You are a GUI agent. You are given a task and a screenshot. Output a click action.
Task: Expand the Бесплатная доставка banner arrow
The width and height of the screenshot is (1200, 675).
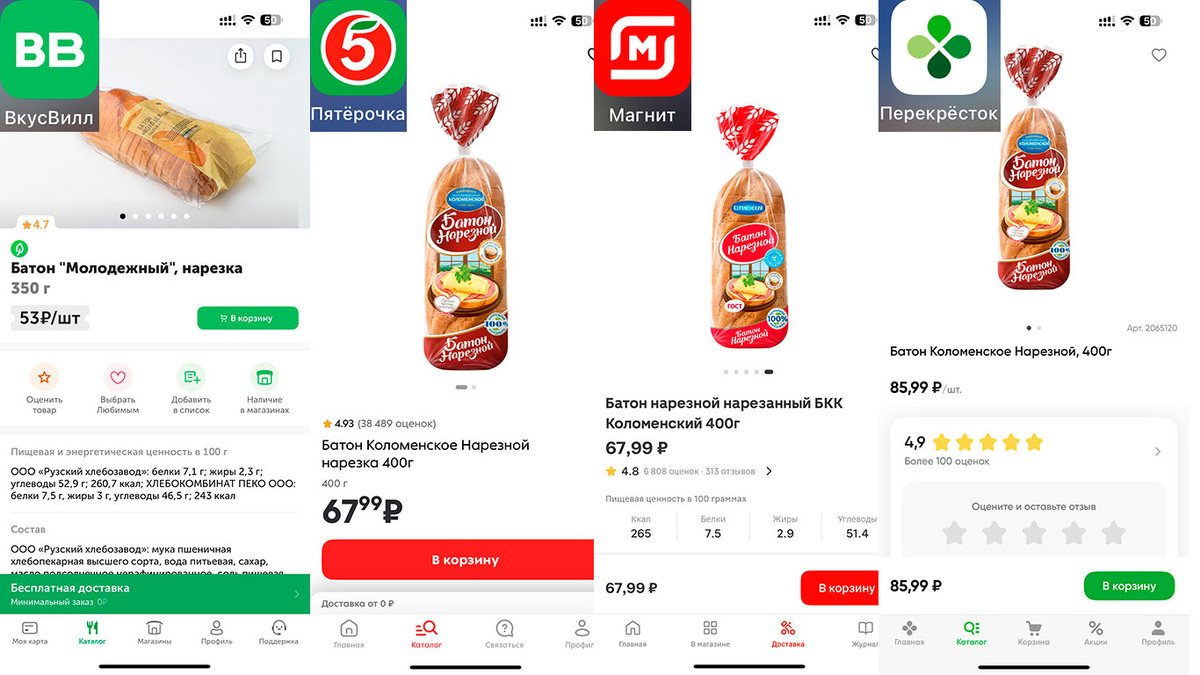click(x=297, y=594)
